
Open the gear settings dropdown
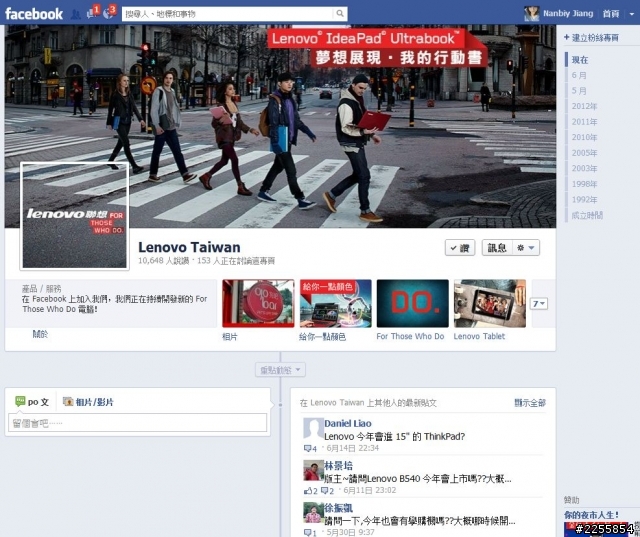(x=526, y=248)
